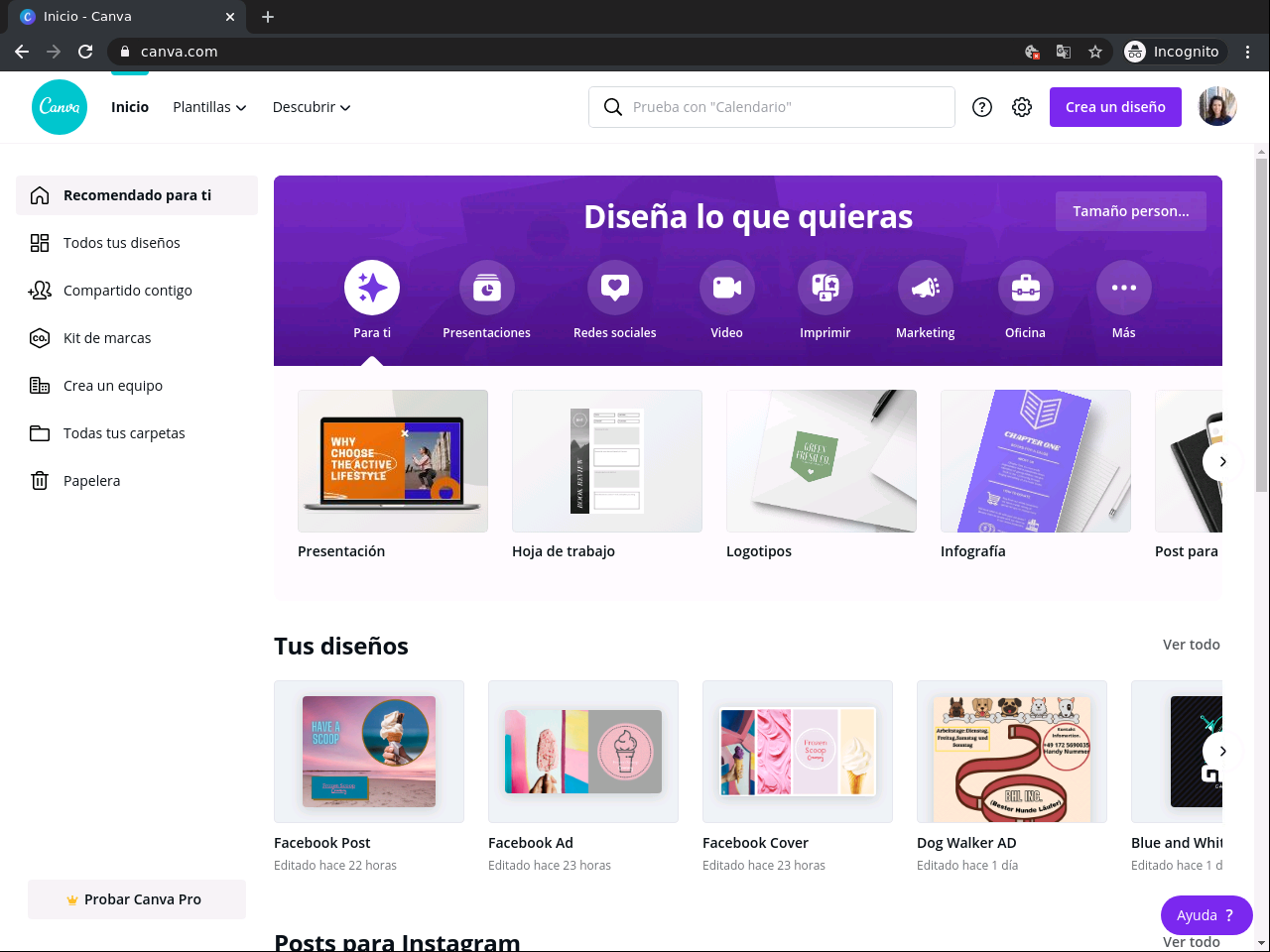The height and width of the screenshot is (952, 1270).
Task: Open the Presentación template thumbnail
Action: click(x=393, y=461)
